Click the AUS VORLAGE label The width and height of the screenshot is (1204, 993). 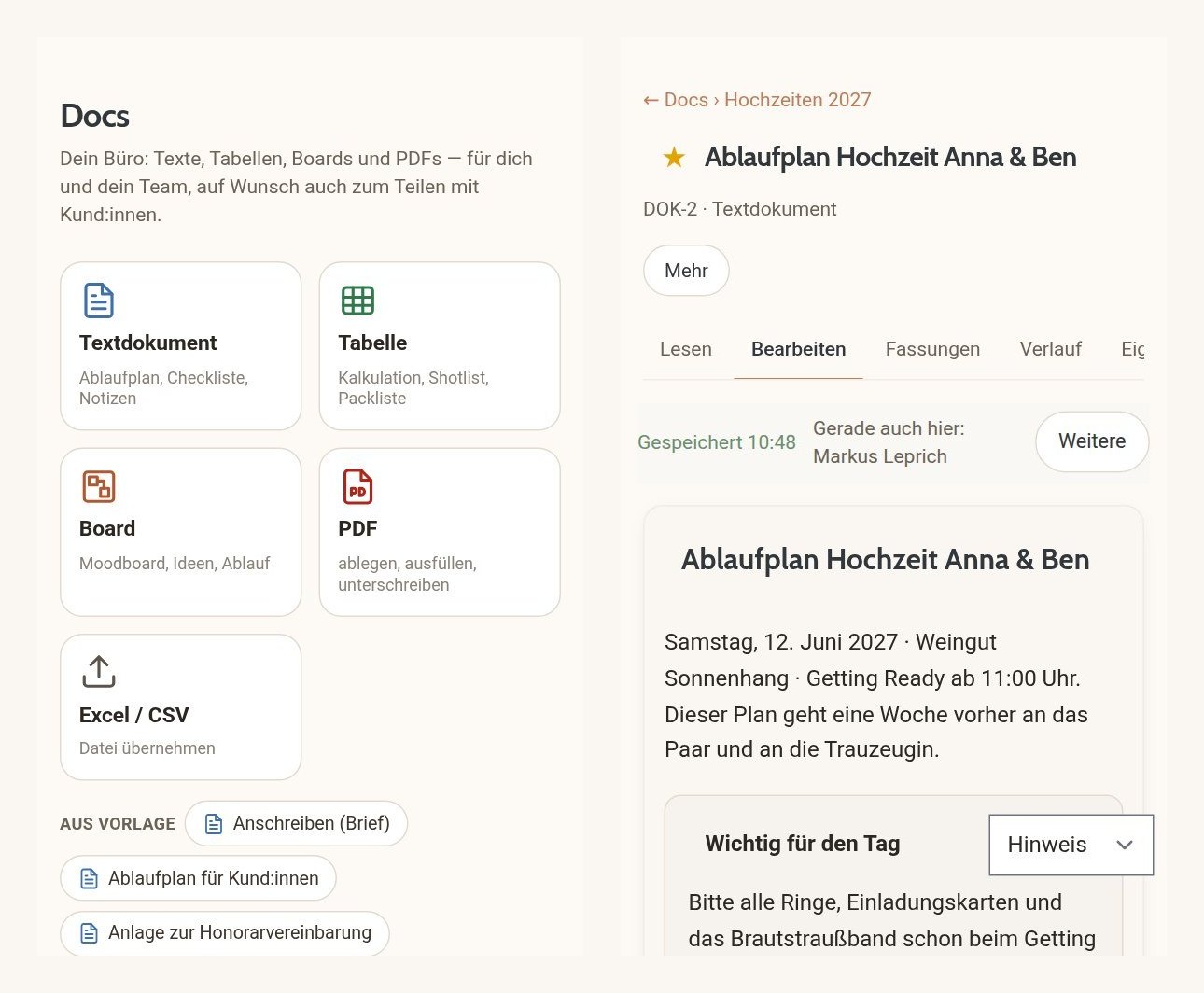(118, 824)
